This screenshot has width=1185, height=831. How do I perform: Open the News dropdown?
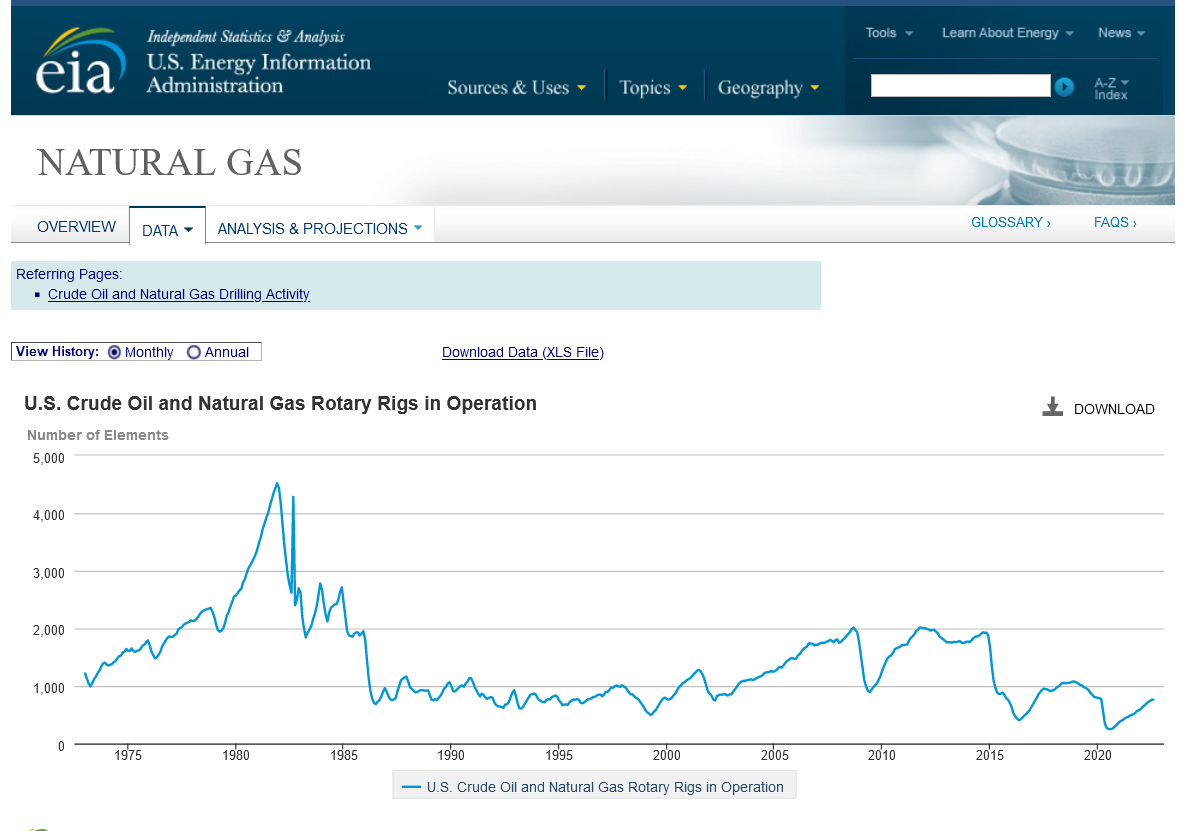[x=1120, y=33]
